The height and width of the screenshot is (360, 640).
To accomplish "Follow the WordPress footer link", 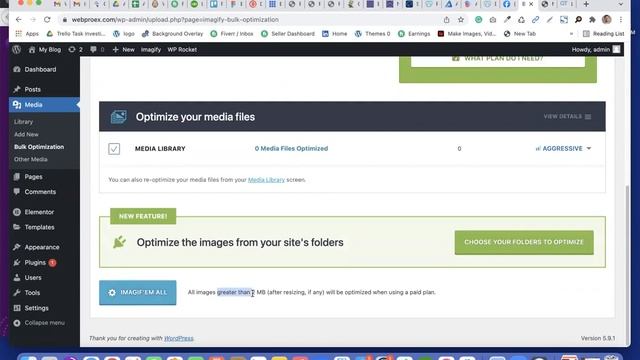I will tap(178, 338).
